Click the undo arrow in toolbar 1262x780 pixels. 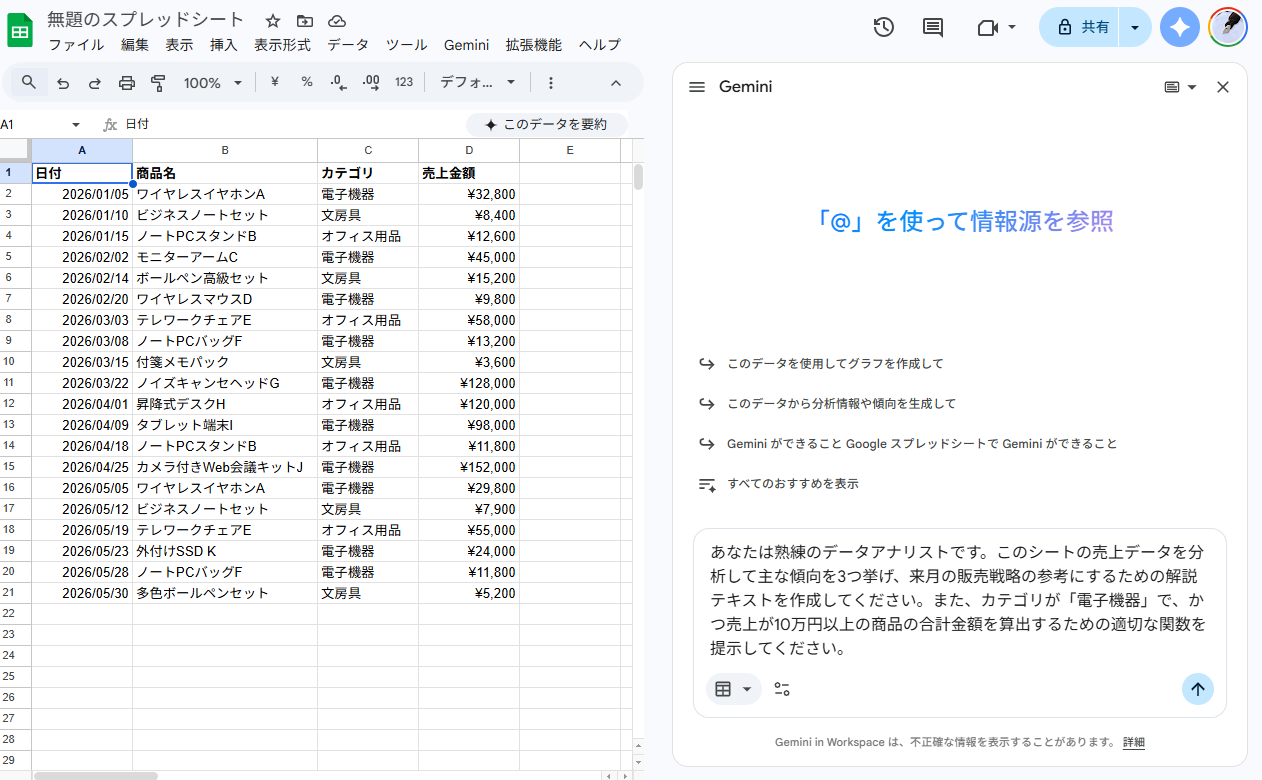(x=63, y=83)
